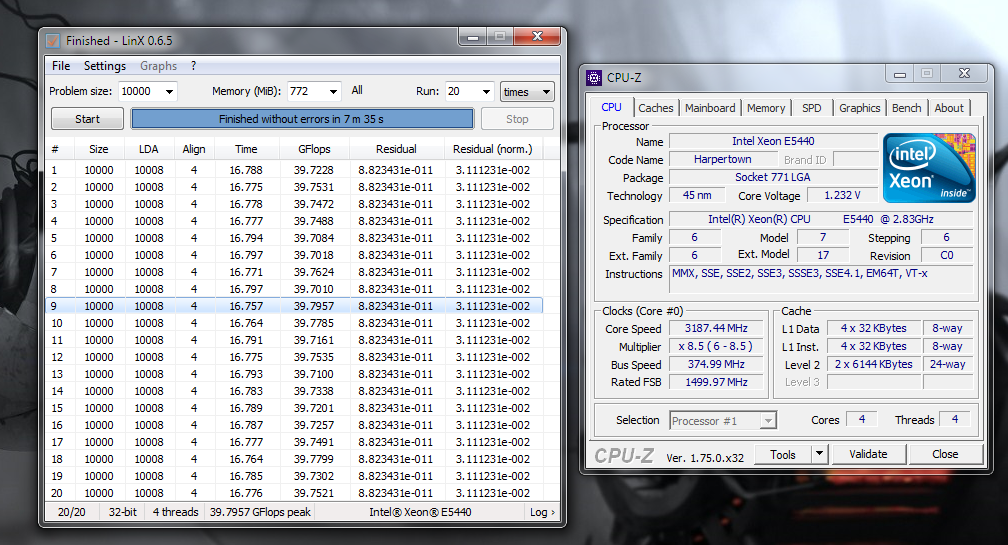Select run row 18 with 39.7799 GFlops
Image resolution: width=1008 pixels, height=545 pixels.
295,459
